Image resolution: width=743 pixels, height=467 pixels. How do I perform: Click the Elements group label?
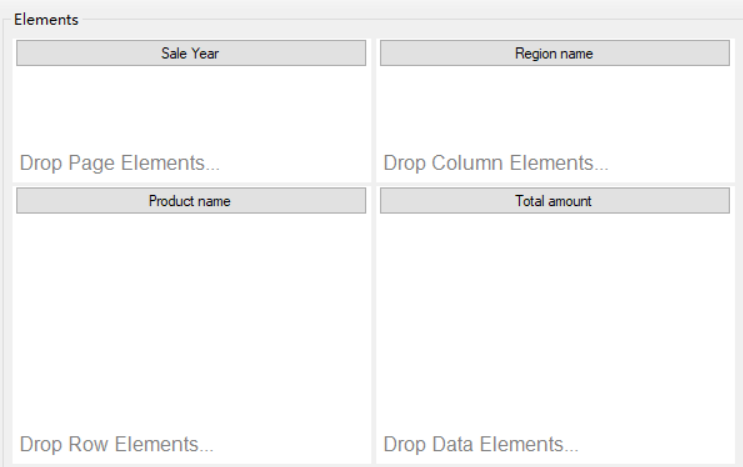(x=46, y=20)
